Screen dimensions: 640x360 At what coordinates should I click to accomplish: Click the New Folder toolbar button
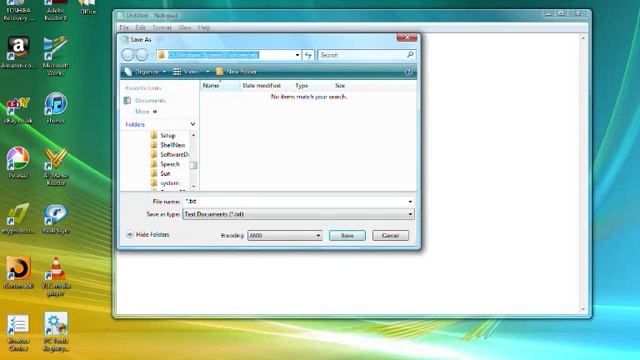click(x=236, y=72)
